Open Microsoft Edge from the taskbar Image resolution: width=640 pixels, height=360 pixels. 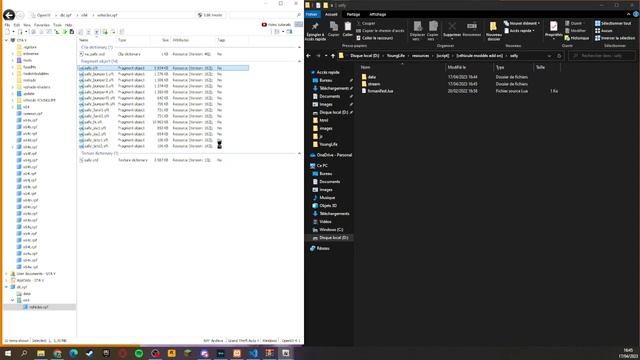(73, 353)
